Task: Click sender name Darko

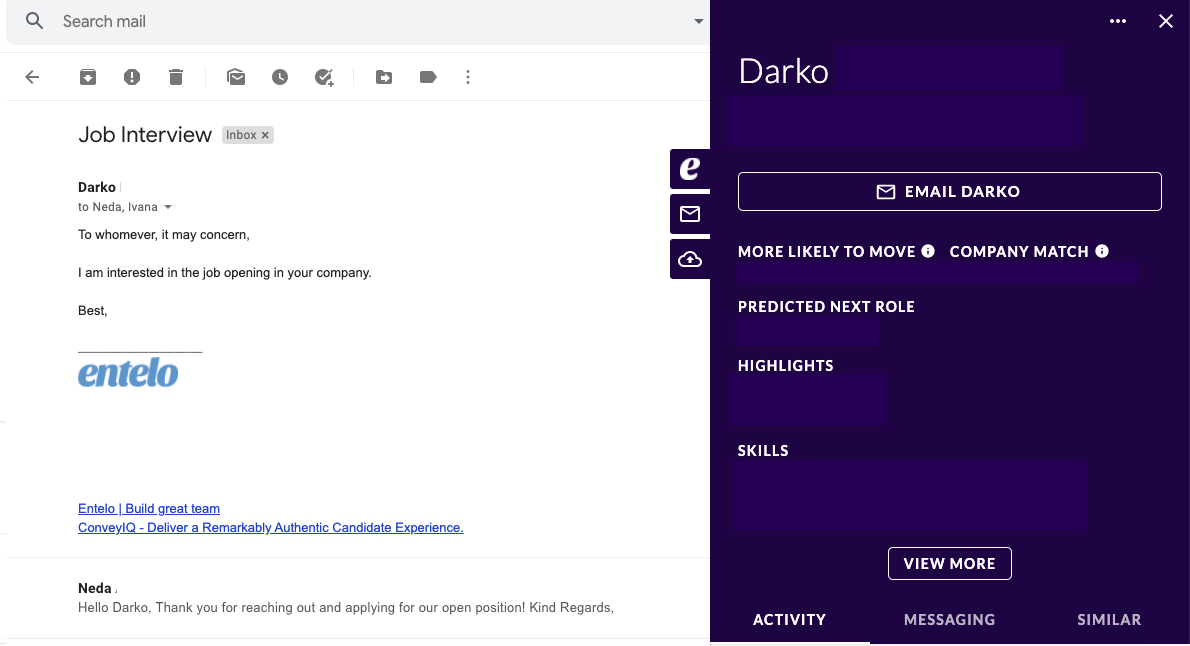Action: [96, 187]
